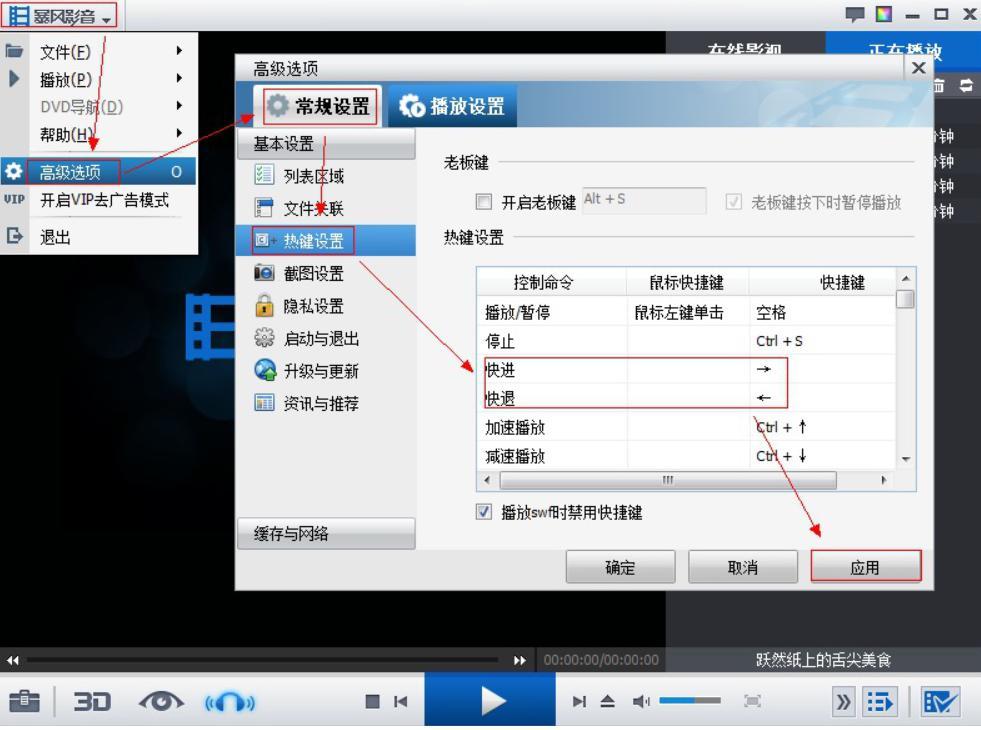Click the Alt + S boss key field
Image resolution: width=981 pixels, height=730 pixels.
(644, 200)
